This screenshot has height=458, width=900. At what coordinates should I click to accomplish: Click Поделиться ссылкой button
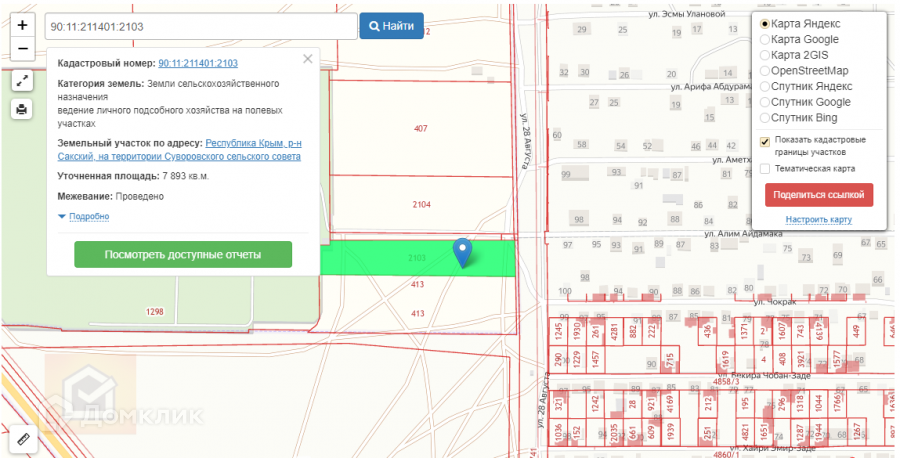(818, 195)
